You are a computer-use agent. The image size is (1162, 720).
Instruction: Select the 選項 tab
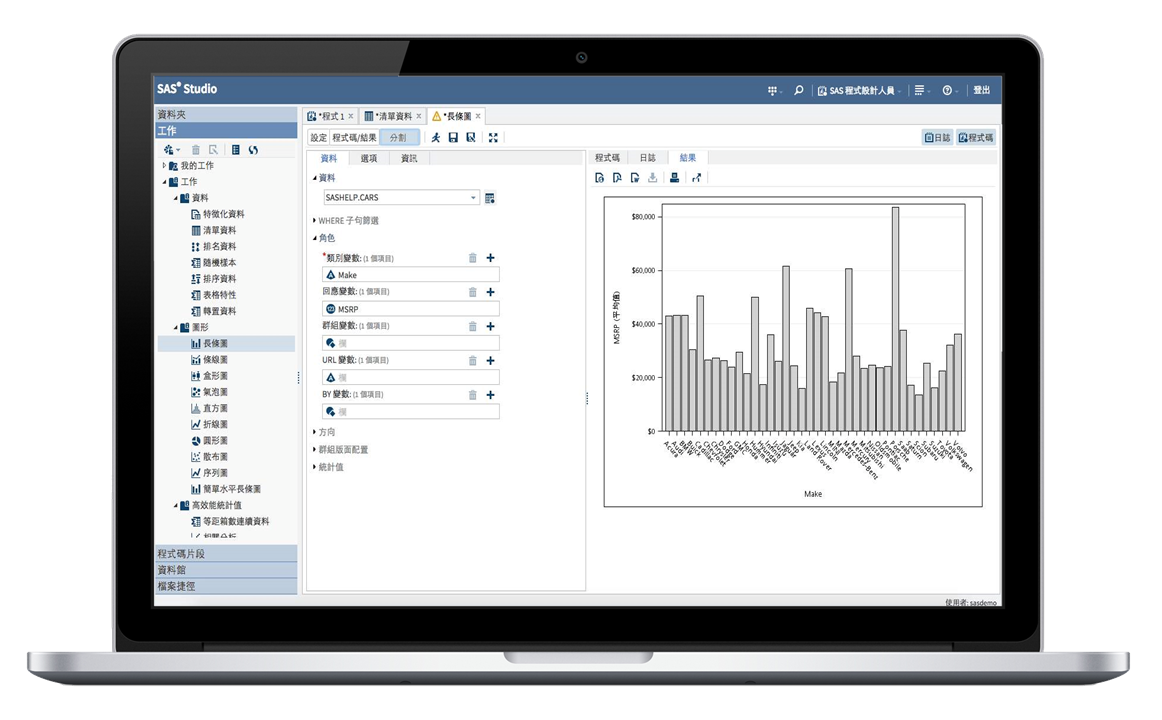[x=369, y=159]
